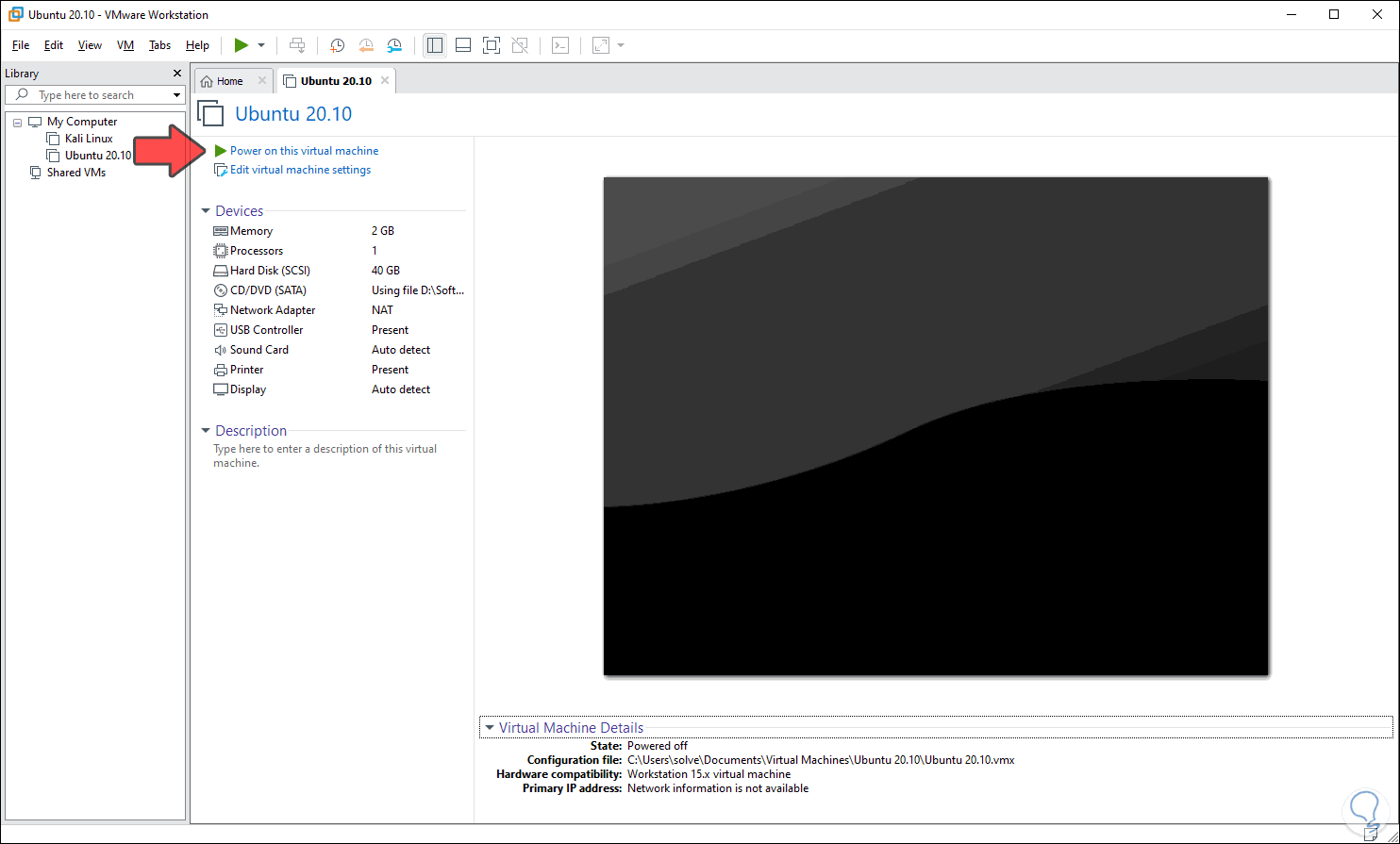Click the Unity mode toolbar icon

point(520,45)
